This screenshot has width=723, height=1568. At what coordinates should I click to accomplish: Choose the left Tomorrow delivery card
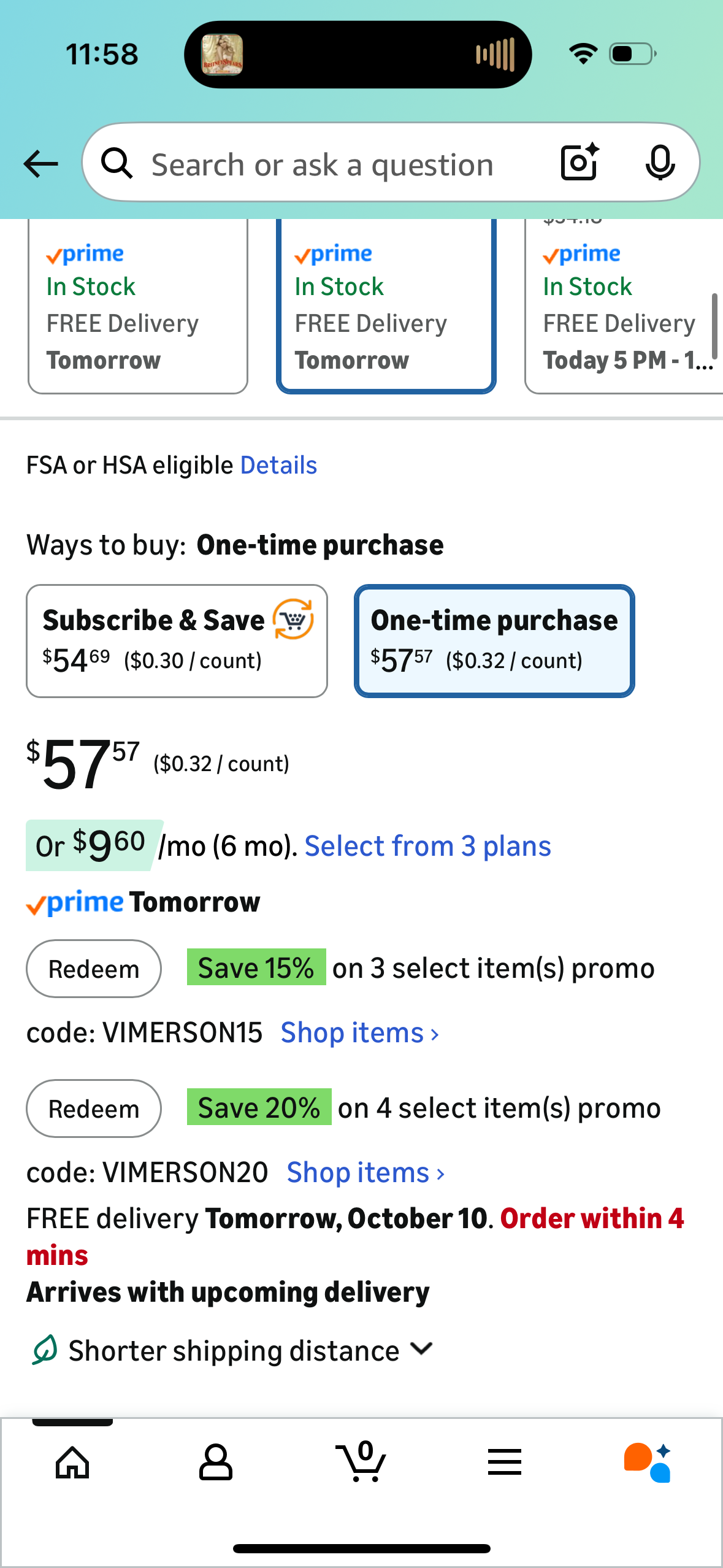pos(138,307)
